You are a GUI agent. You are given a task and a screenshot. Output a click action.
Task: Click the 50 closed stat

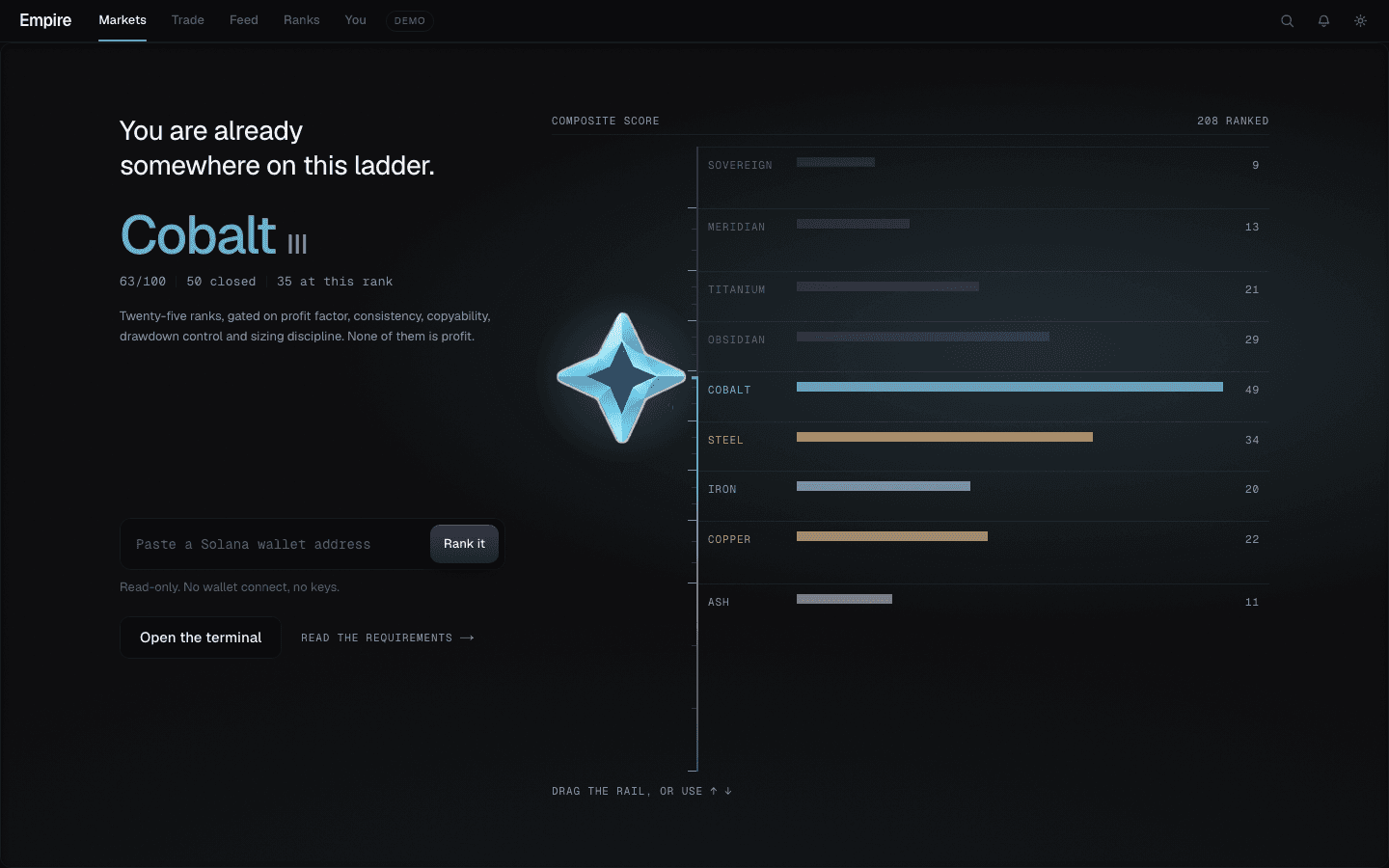221,282
